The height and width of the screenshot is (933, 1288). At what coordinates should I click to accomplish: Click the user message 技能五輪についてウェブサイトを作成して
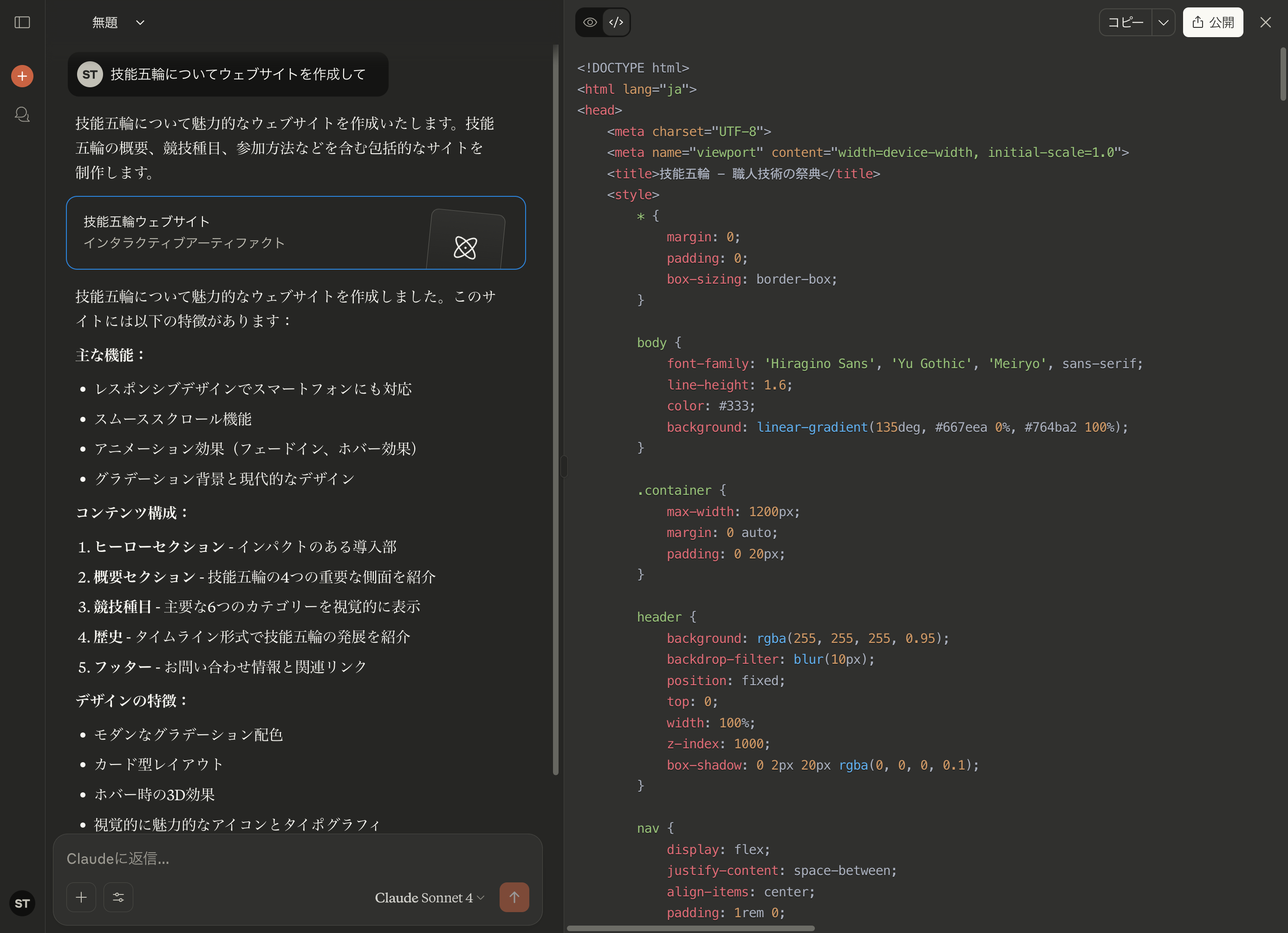(x=238, y=74)
